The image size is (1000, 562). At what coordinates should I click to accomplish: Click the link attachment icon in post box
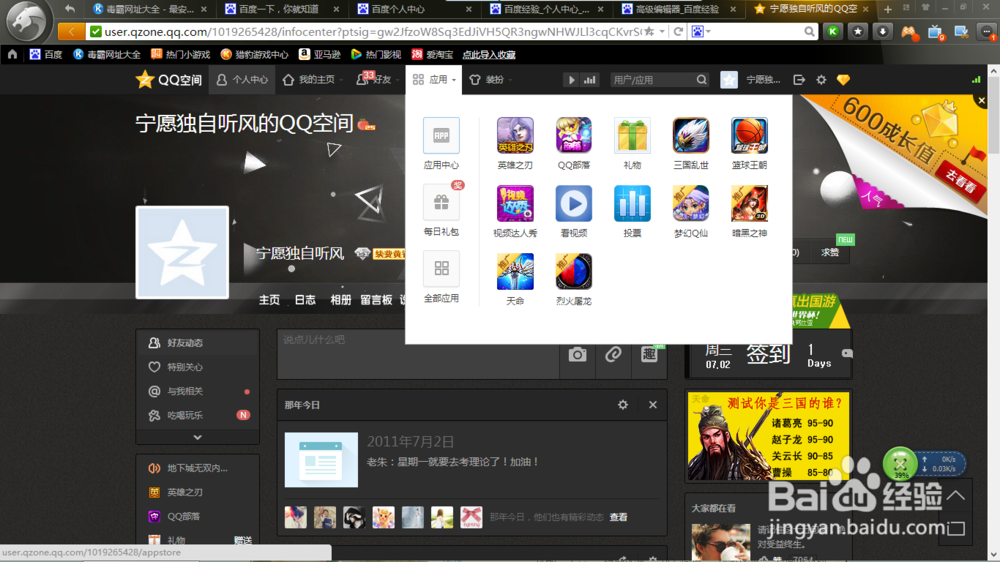[x=613, y=354]
